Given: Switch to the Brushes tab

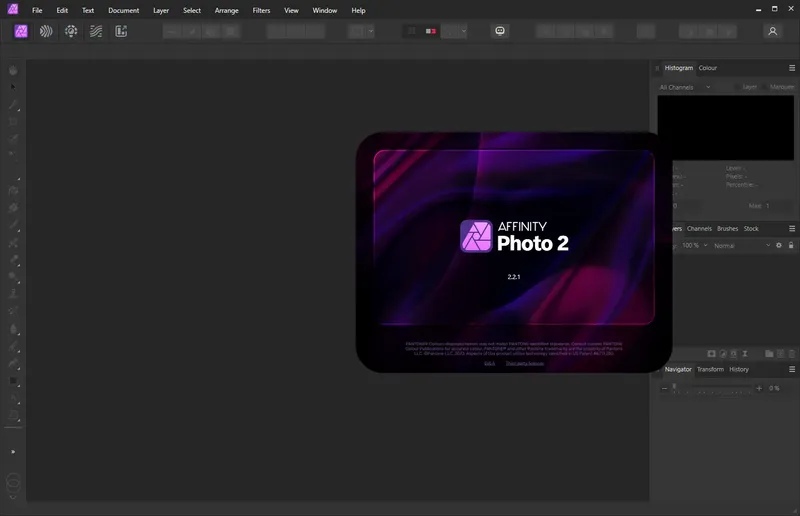Looking at the screenshot, I should pos(728,229).
